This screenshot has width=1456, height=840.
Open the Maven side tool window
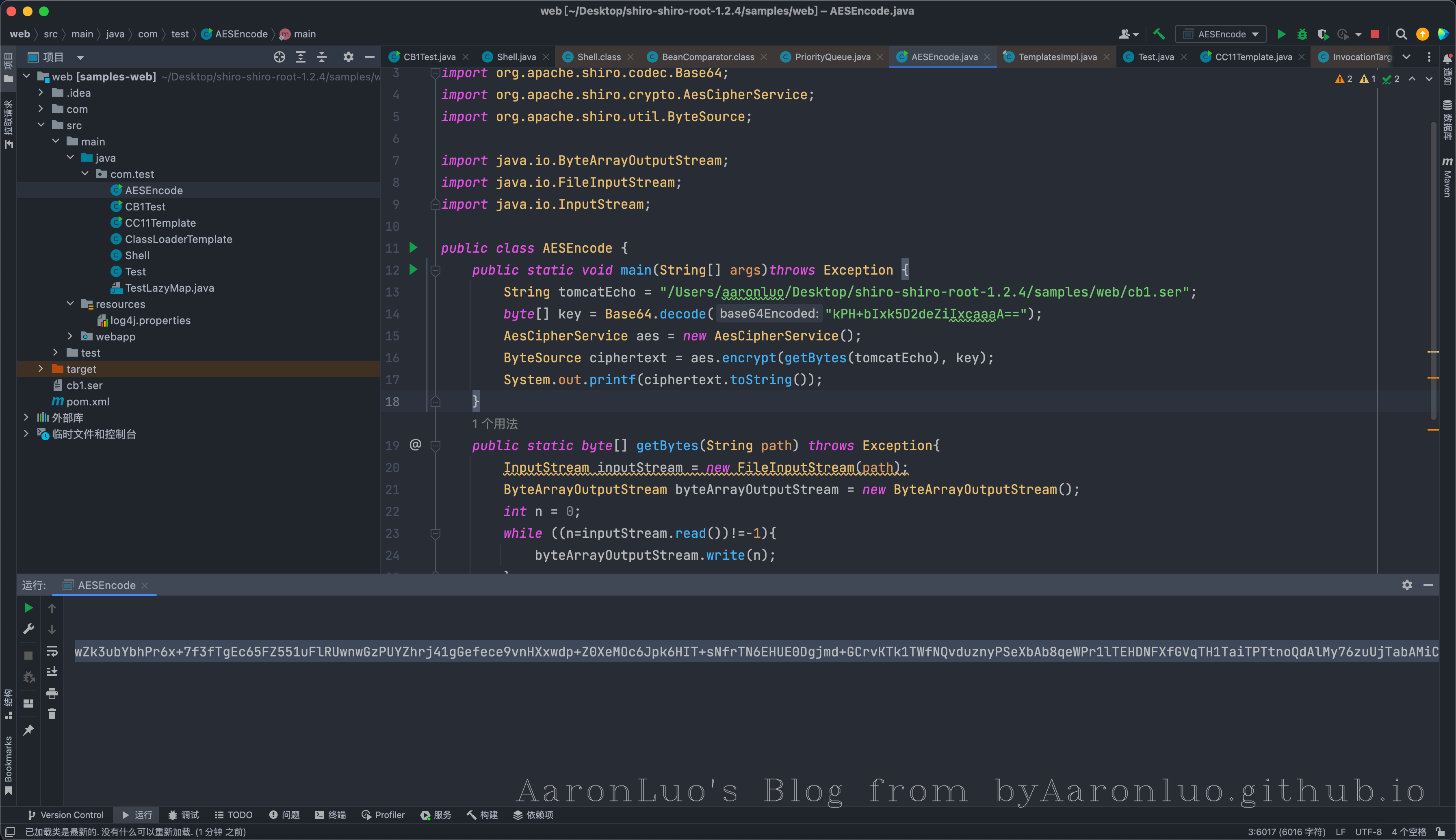[1447, 178]
